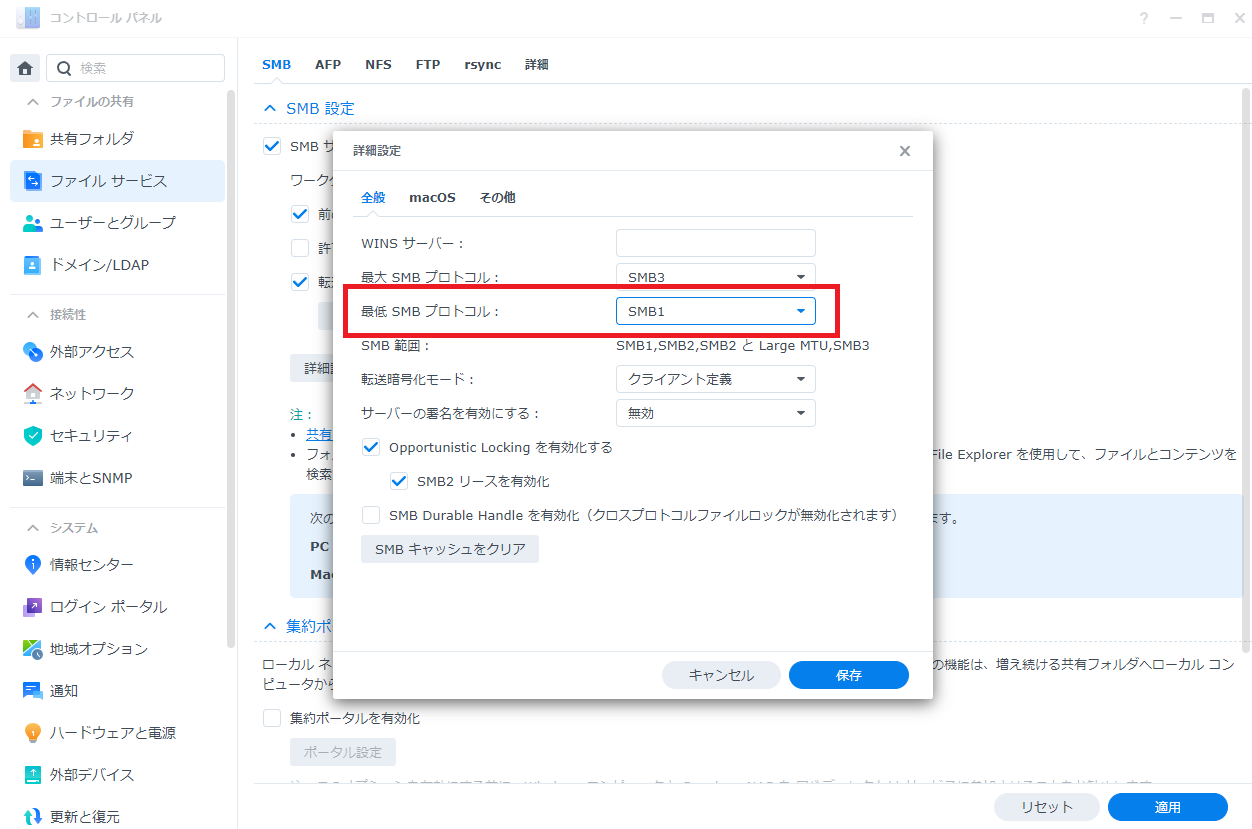The width and height of the screenshot is (1252, 829).
Task: Open 端末とSNMP terminal icon
Action: [x=33, y=478]
